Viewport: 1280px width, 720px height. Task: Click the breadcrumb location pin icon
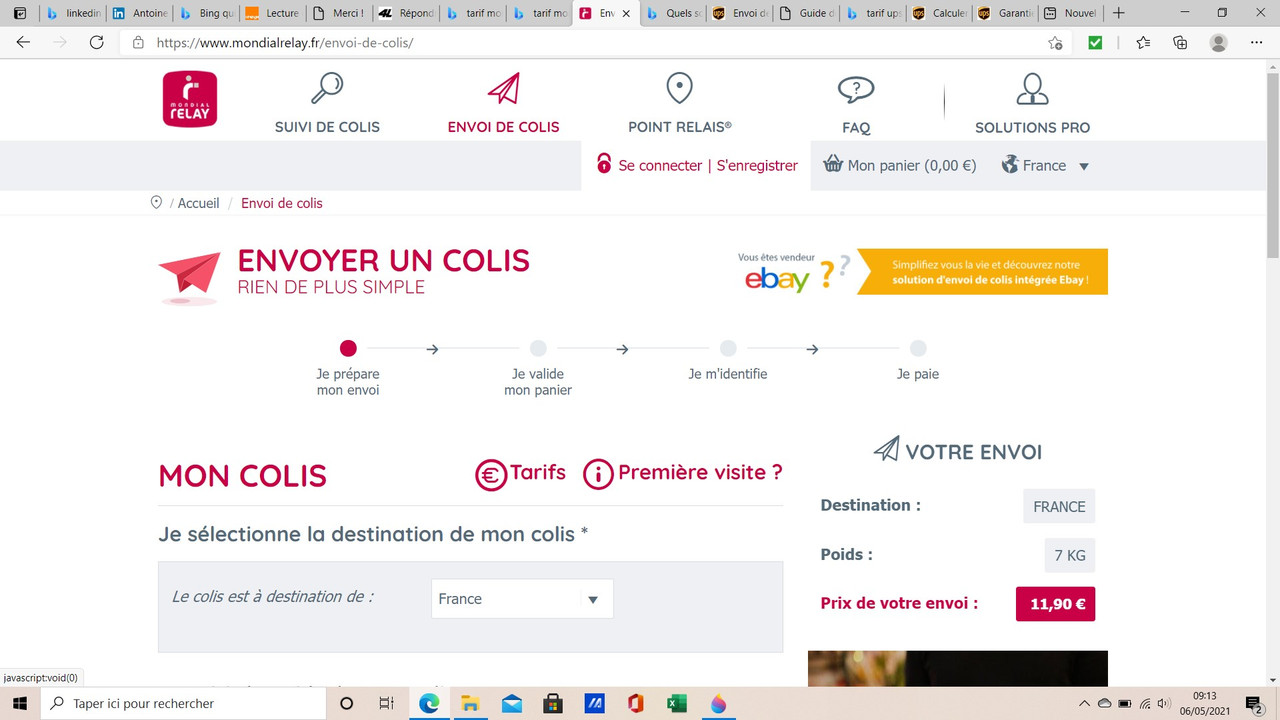(x=156, y=202)
